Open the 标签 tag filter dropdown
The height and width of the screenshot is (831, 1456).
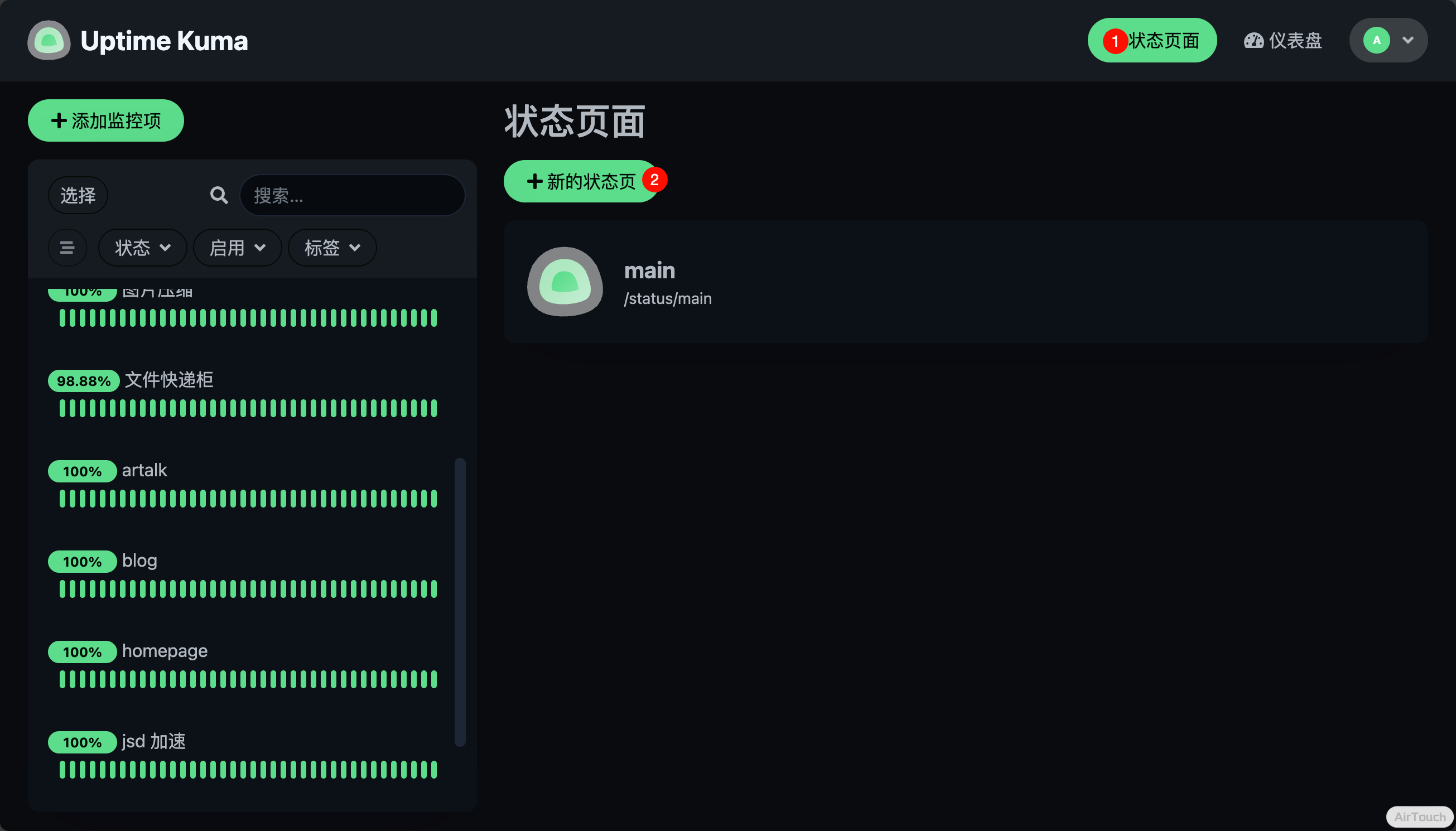[331, 248]
